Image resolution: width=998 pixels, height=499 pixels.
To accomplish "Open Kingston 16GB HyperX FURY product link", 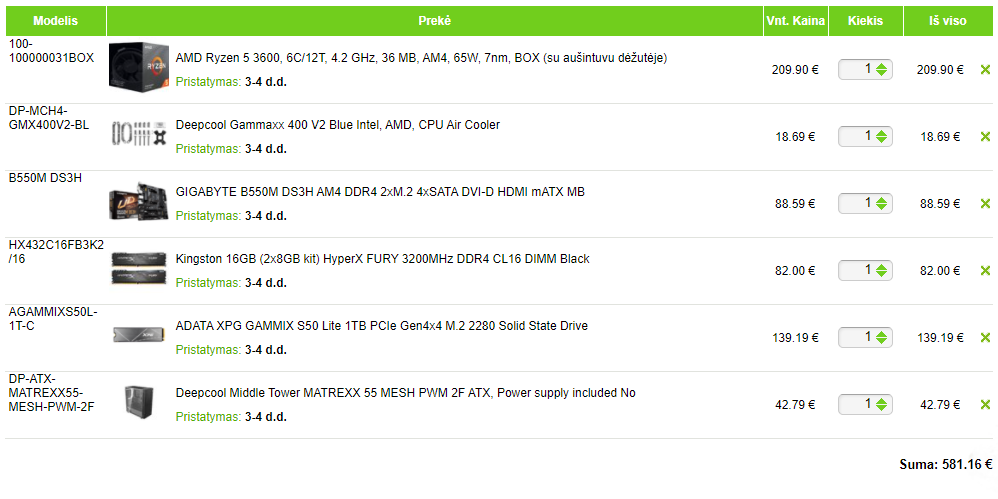I will tap(382, 259).
